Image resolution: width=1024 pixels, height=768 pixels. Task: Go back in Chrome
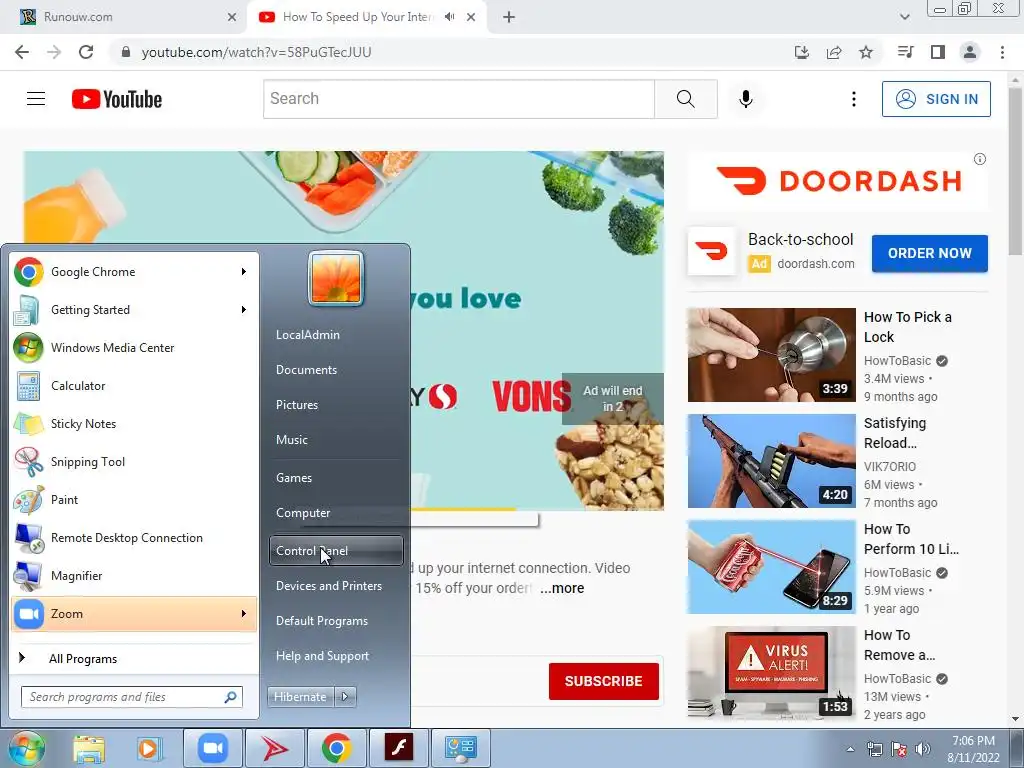pyautogui.click(x=22, y=52)
